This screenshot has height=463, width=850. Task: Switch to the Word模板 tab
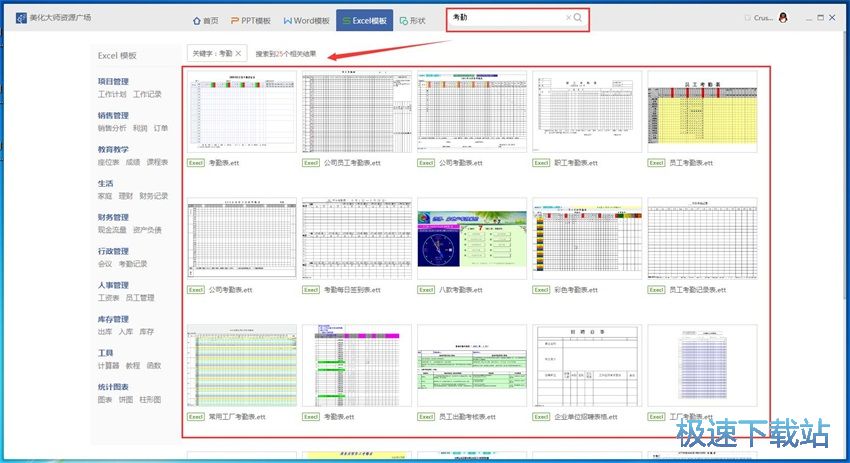pyautogui.click(x=306, y=21)
